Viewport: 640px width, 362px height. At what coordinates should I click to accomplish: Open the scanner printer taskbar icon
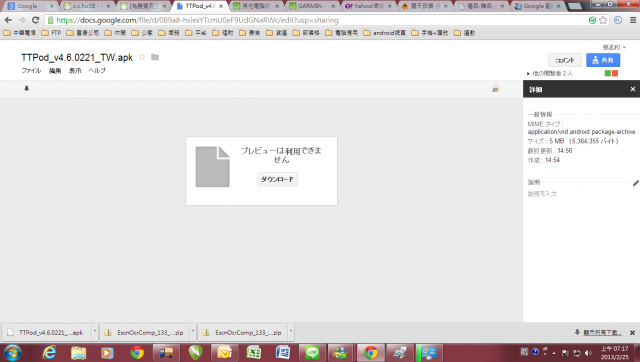[400, 353]
